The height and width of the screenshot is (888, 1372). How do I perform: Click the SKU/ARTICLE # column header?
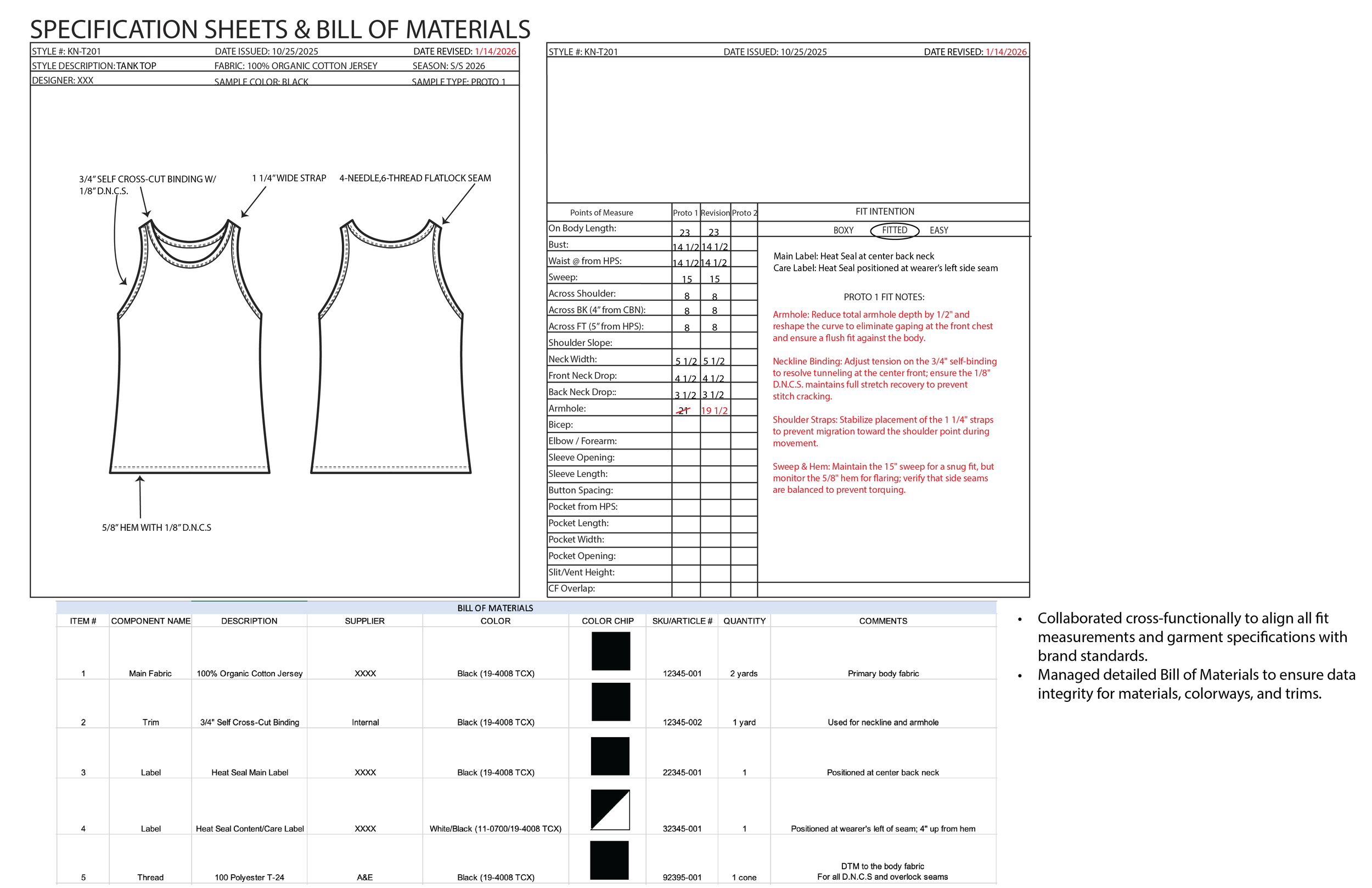[682, 621]
